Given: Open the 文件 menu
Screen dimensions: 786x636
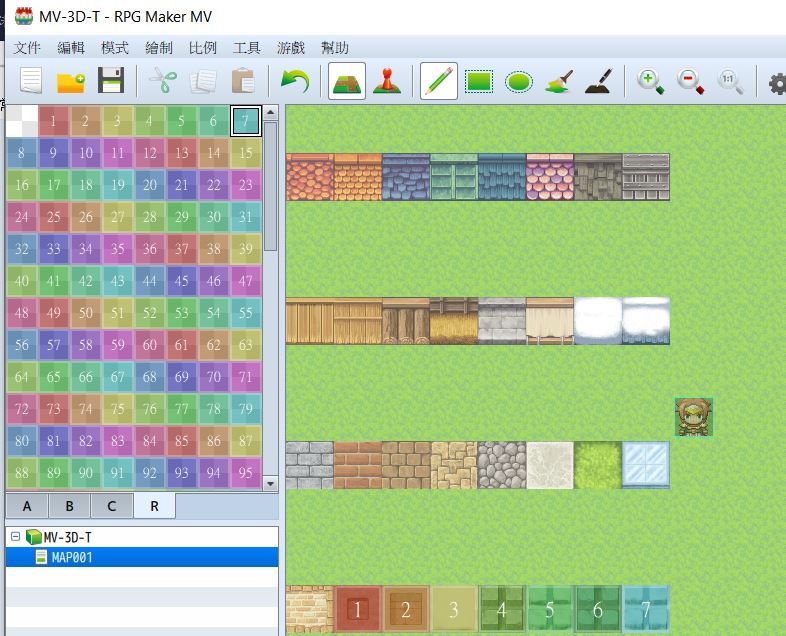Looking at the screenshot, I should [x=27, y=48].
